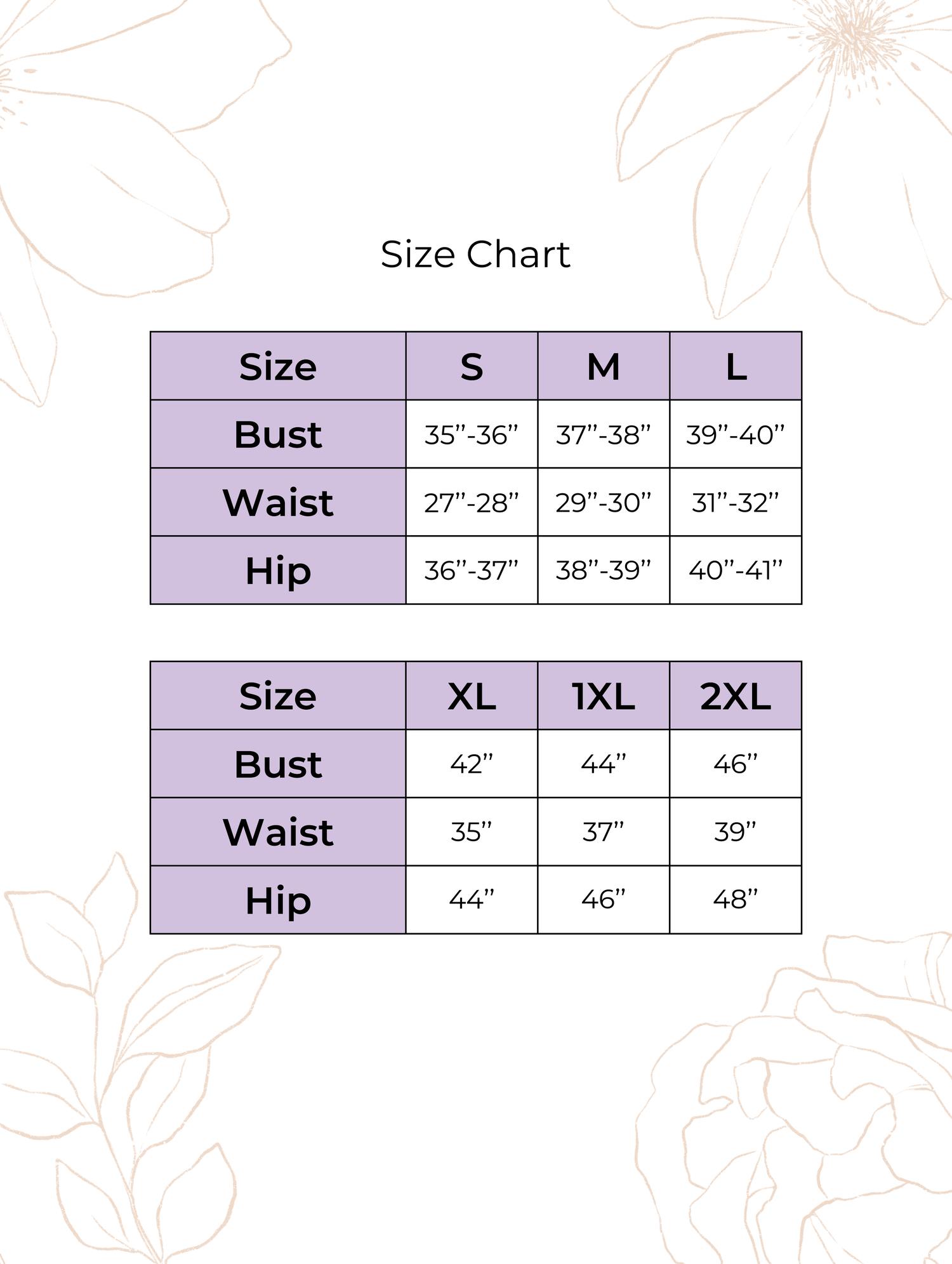Select the S size column header
952x1264 pixels.
tap(472, 366)
